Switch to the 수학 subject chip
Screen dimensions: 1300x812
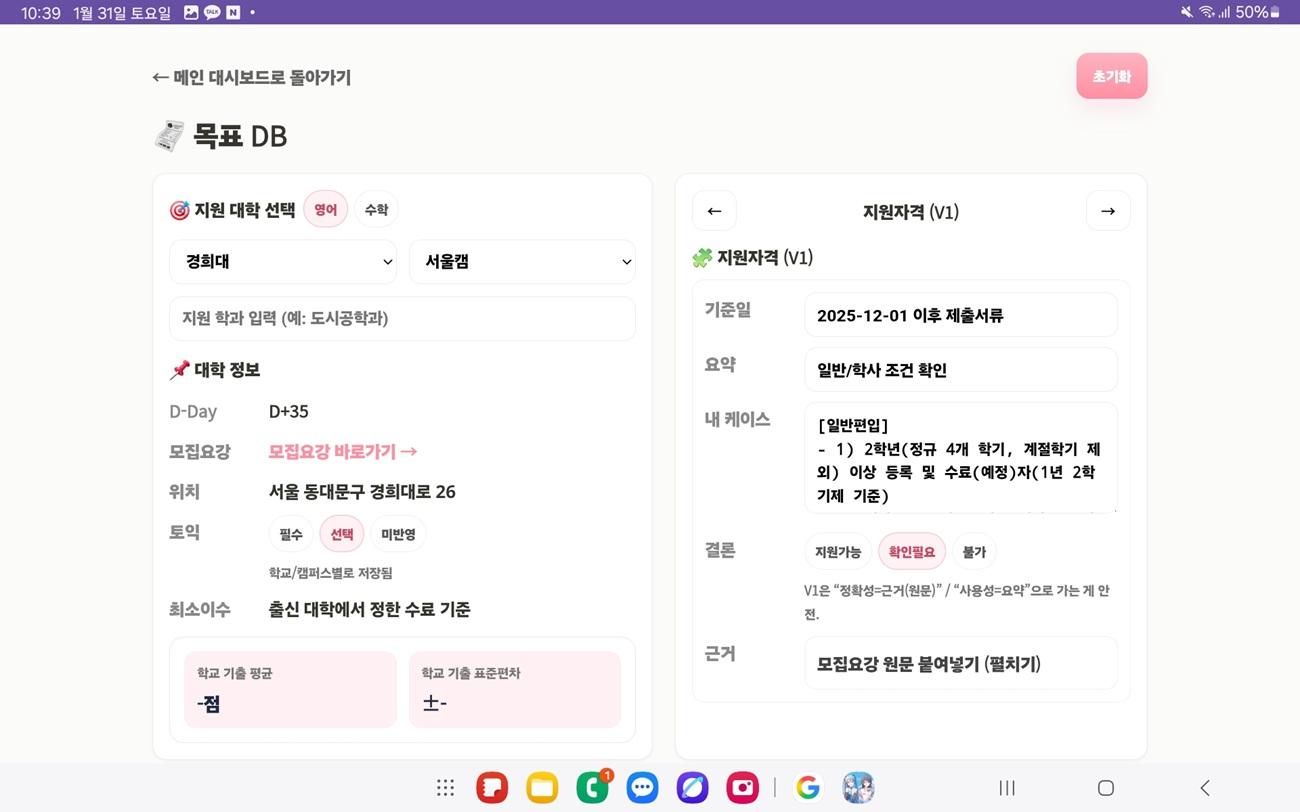376,209
